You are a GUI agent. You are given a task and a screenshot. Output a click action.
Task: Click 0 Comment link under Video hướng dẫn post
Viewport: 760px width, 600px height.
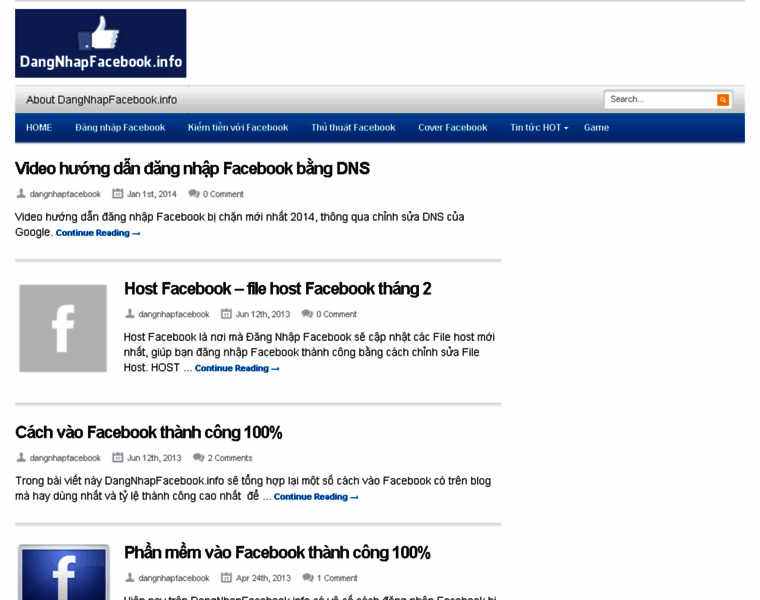point(223,194)
